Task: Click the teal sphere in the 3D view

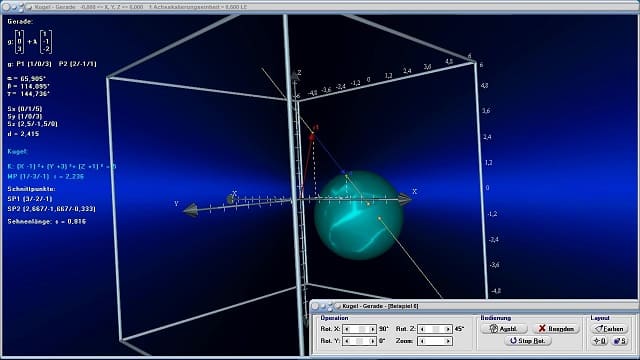Action: pos(358,215)
